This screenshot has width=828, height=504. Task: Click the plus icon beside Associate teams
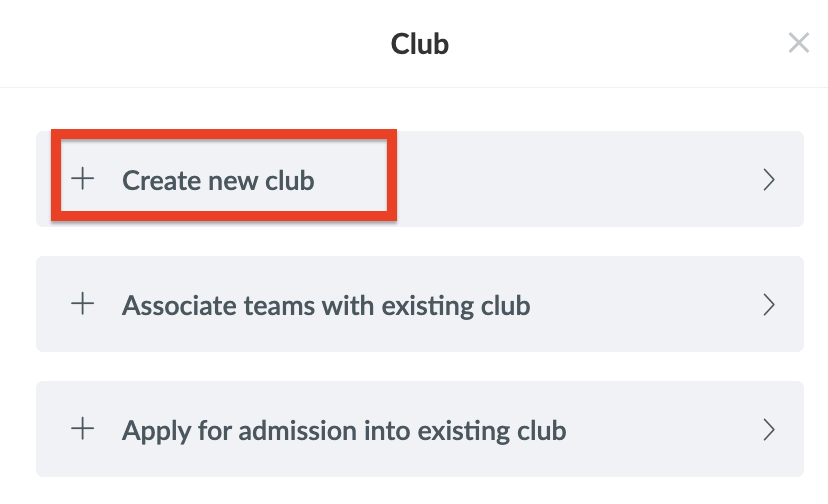(x=83, y=304)
